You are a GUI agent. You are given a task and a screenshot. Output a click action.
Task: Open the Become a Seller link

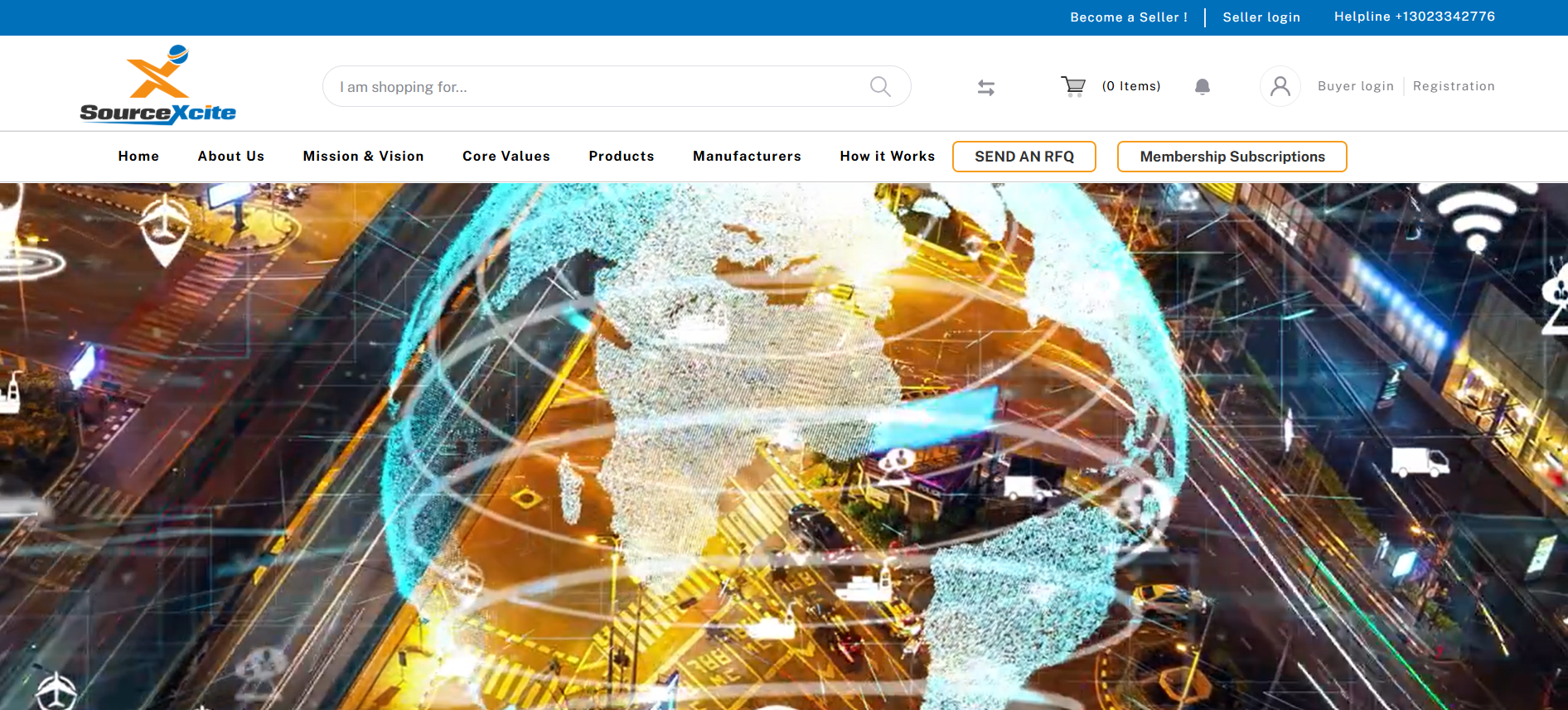tap(1129, 17)
